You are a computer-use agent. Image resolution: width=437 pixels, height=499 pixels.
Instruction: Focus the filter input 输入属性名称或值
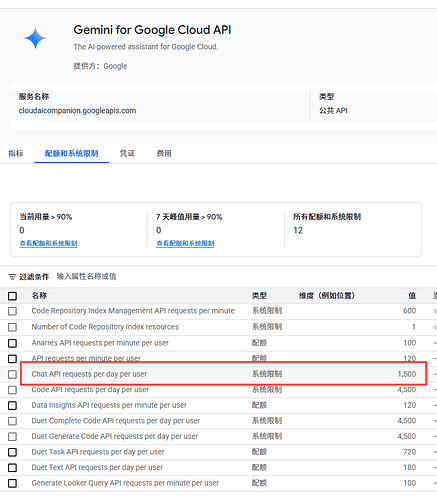pyautogui.click(x=86, y=276)
